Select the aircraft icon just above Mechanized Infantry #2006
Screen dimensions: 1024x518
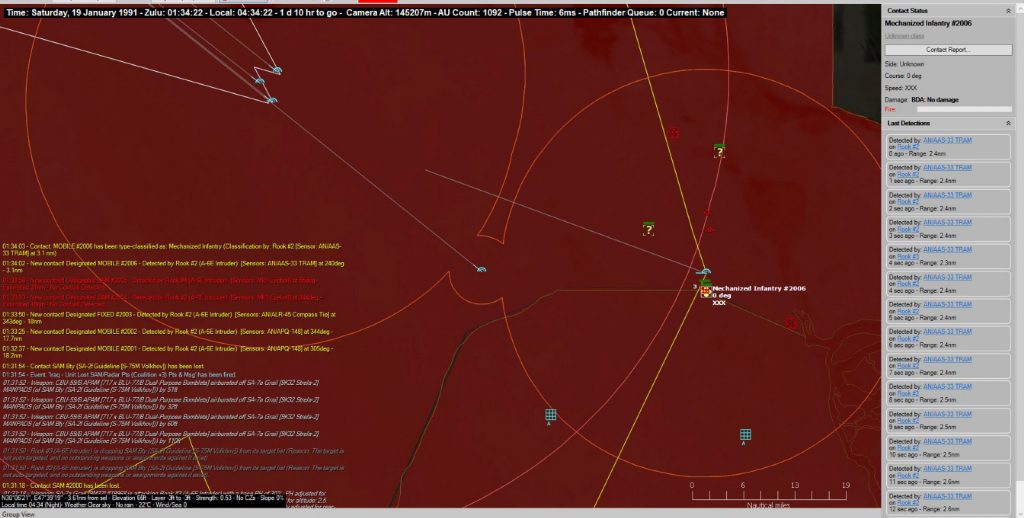click(x=703, y=272)
